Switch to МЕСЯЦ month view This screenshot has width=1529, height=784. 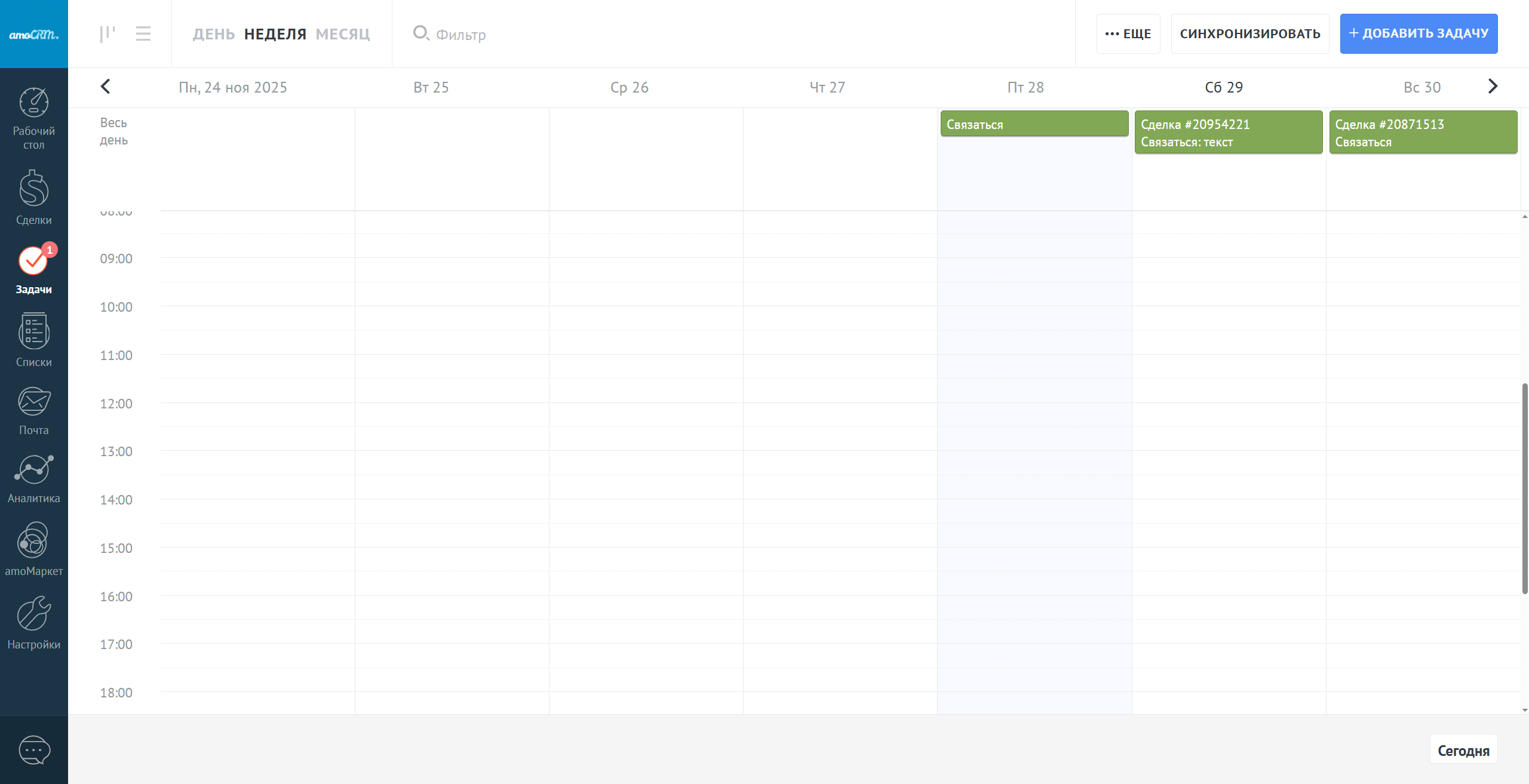click(x=343, y=34)
